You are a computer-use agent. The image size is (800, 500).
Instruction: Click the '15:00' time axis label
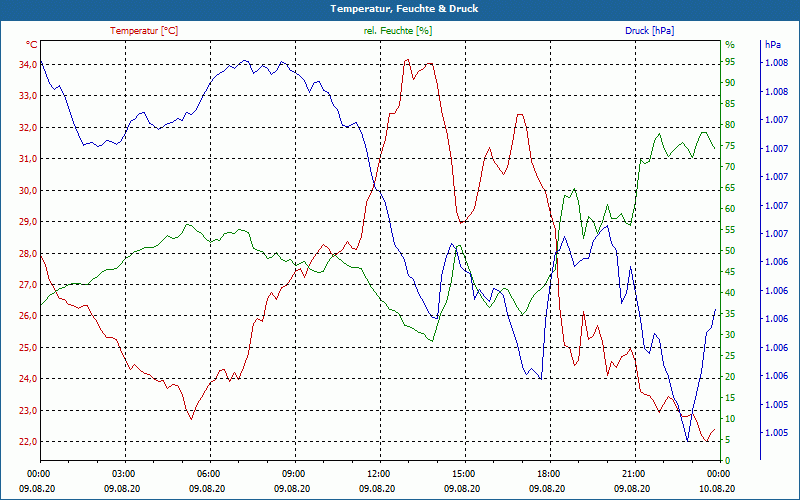click(x=462, y=473)
